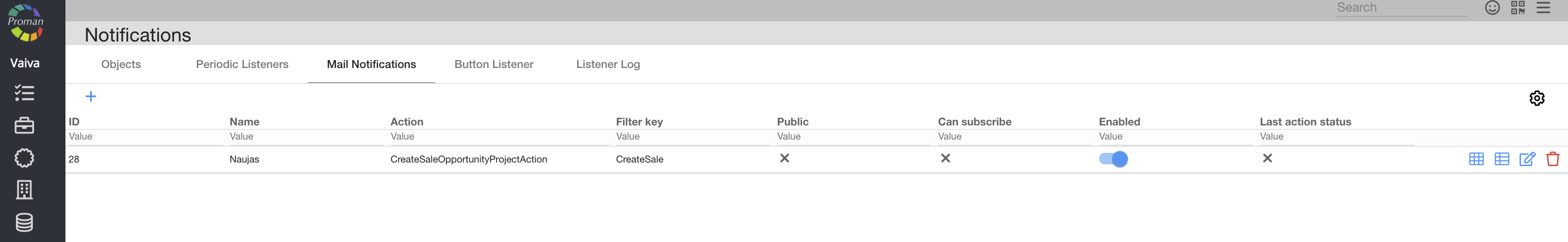Click the first blue grid icon in row

click(1476, 159)
